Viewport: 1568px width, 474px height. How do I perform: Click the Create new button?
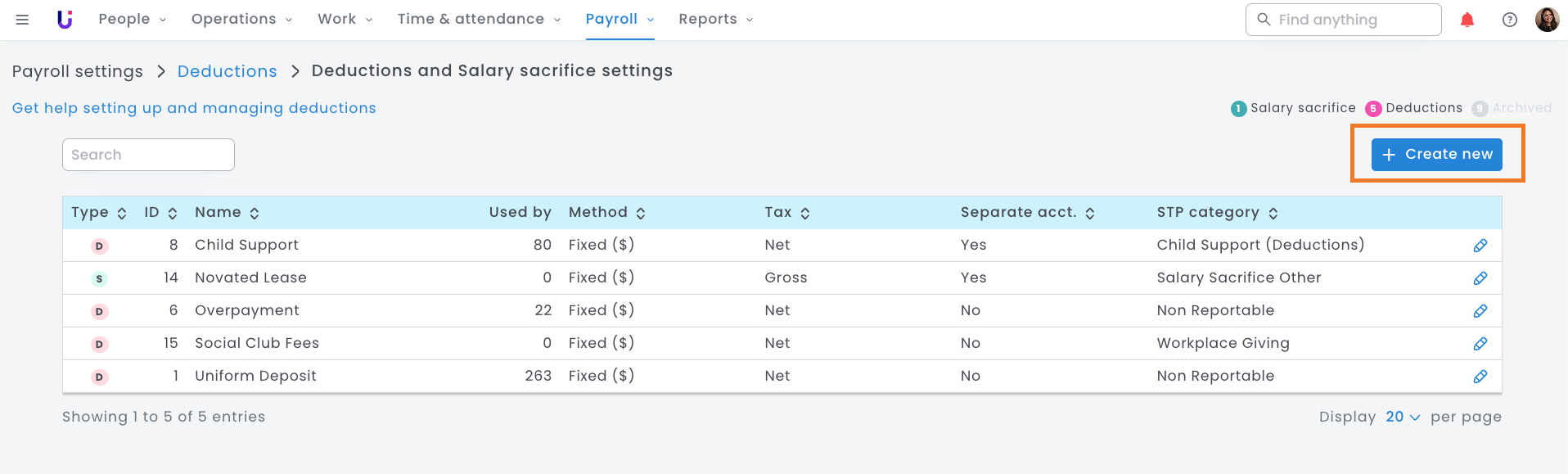click(1436, 154)
